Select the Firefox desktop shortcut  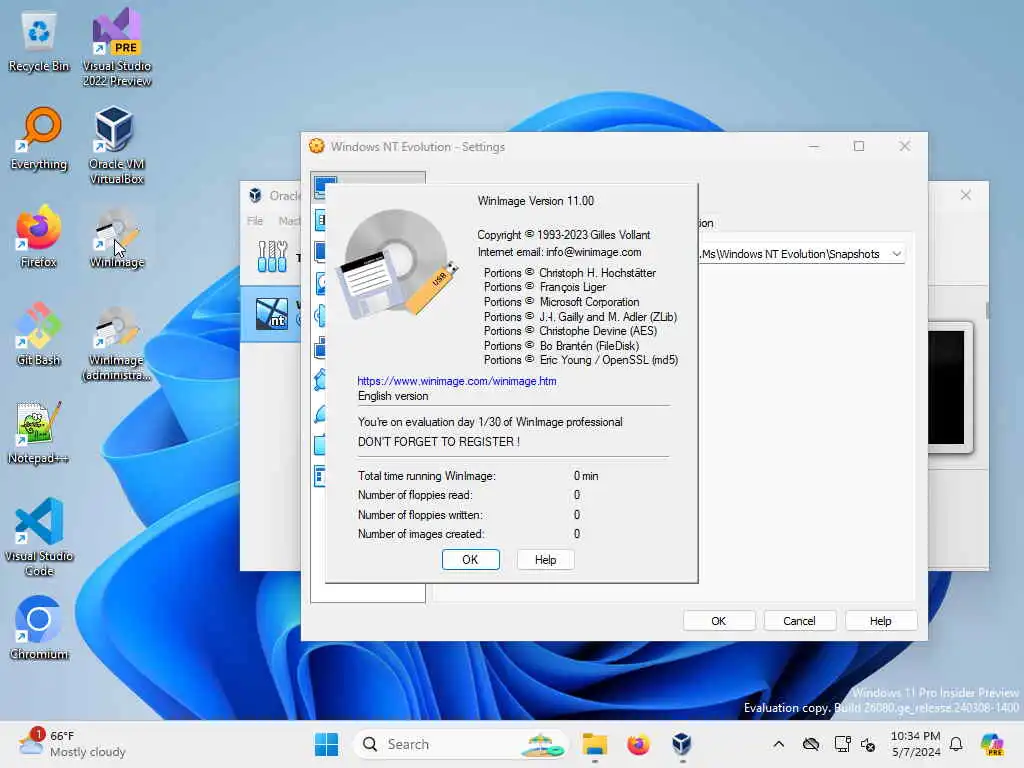point(39,237)
